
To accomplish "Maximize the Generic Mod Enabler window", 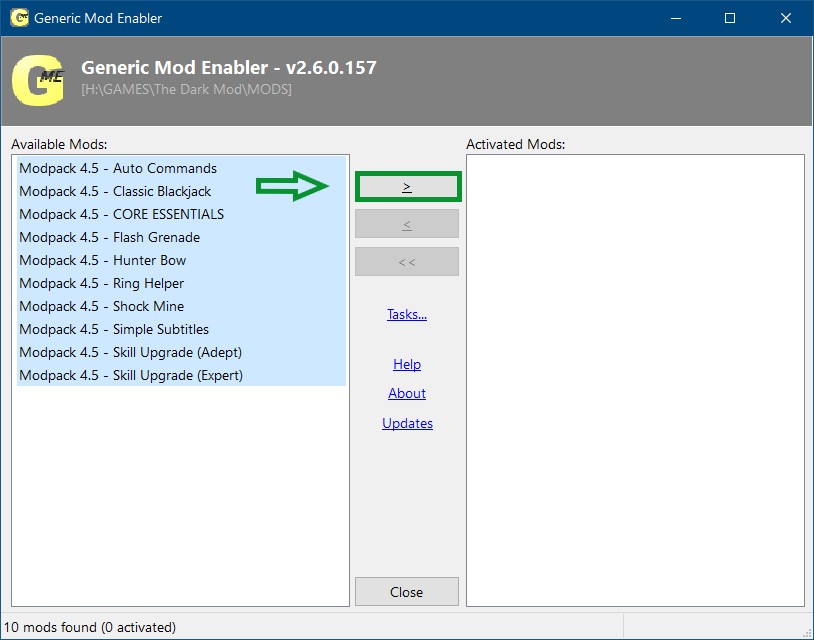I will pos(730,18).
